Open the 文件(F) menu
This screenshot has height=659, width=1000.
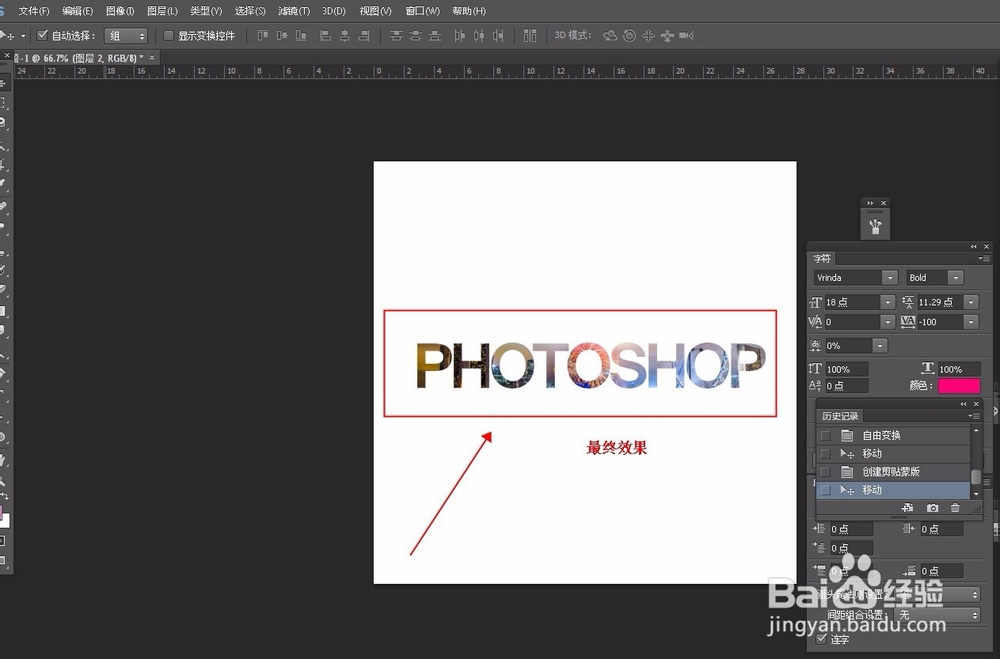[34, 11]
